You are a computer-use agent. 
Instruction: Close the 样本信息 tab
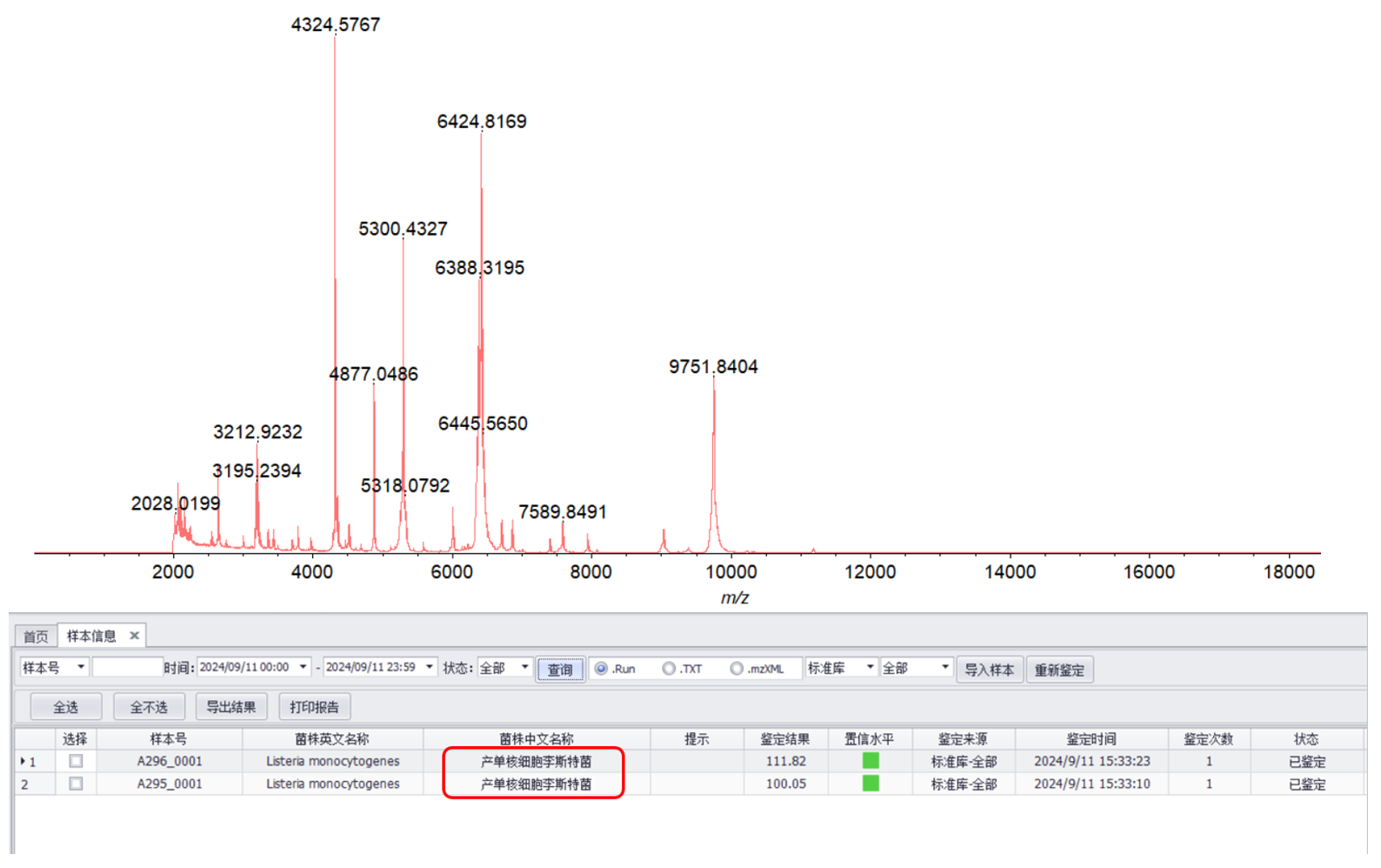(134, 636)
